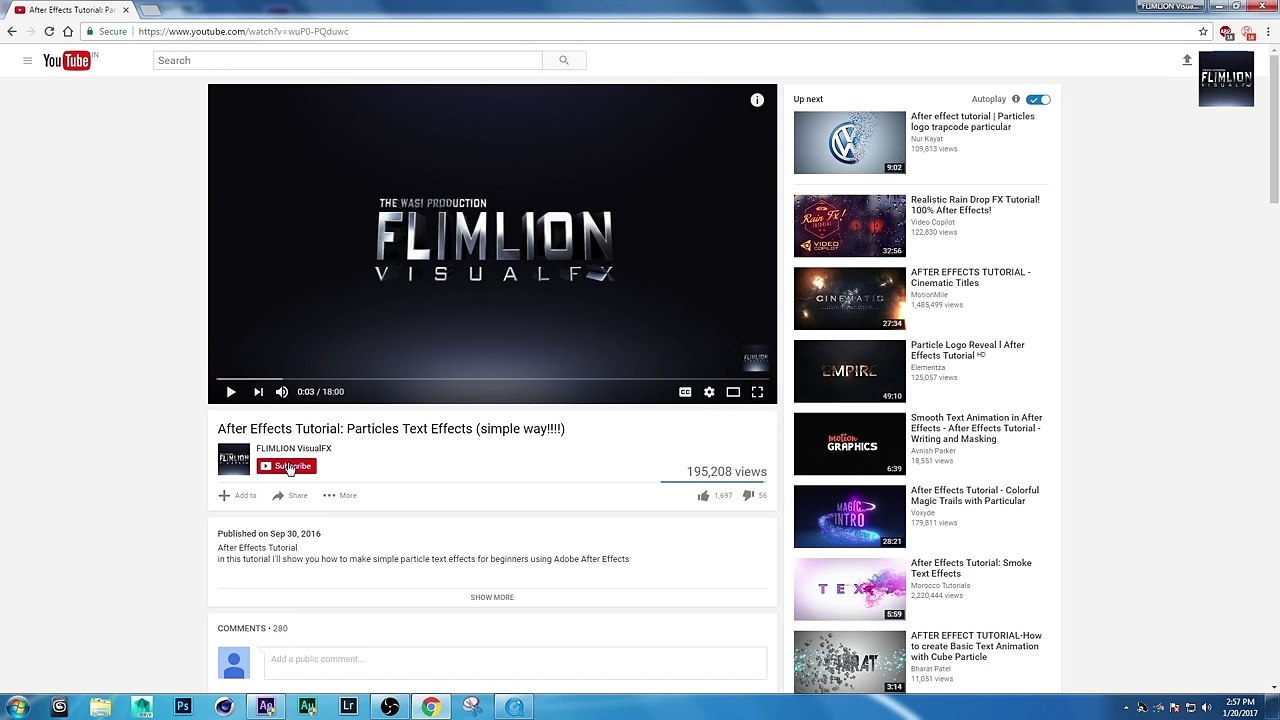Image resolution: width=1280 pixels, height=720 pixels.
Task: Open Colorful Magic Trails with Particular link
Action: [975, 495]
